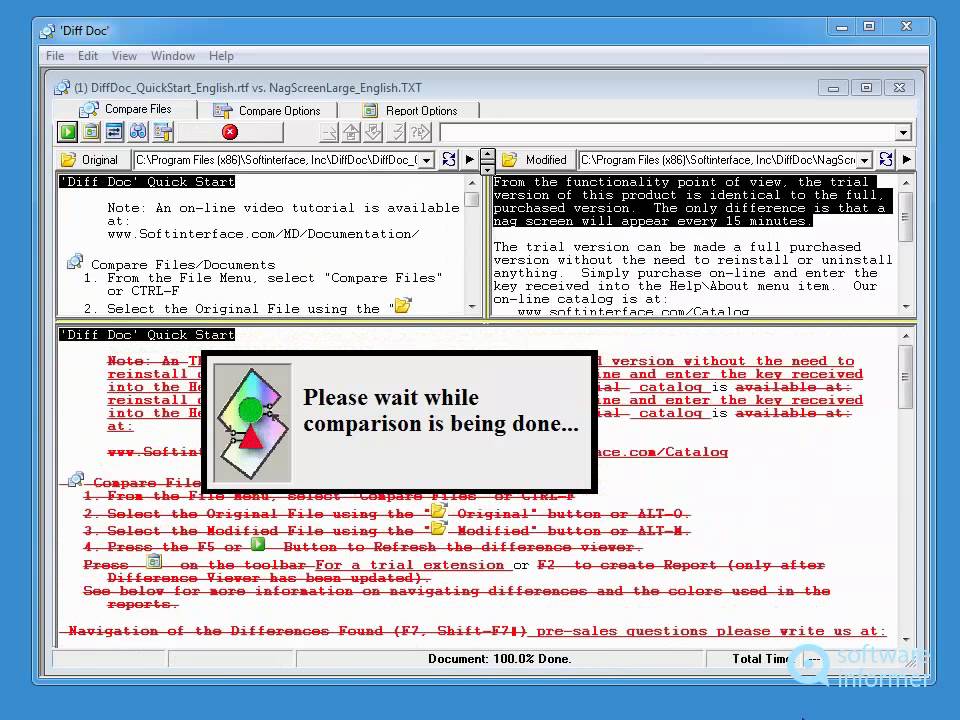Click the splitter up arrow between panes

(487, 154)
